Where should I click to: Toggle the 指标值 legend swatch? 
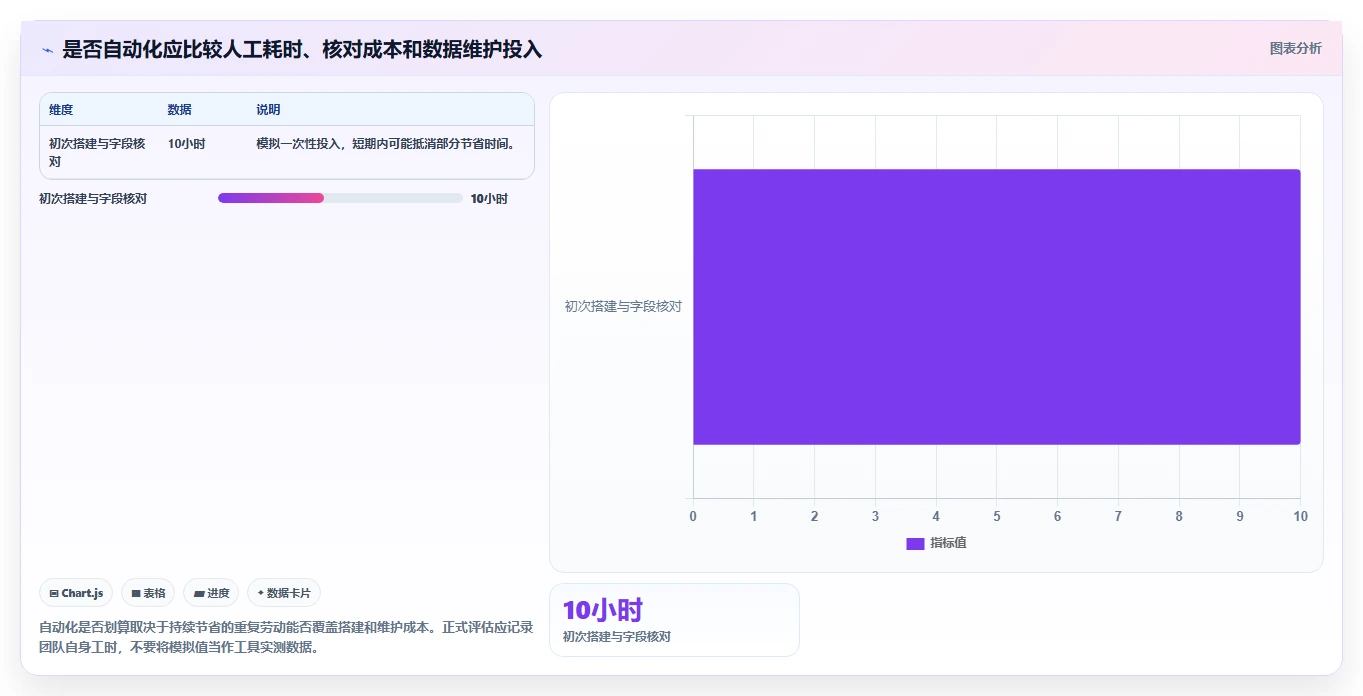coord(915,543)
